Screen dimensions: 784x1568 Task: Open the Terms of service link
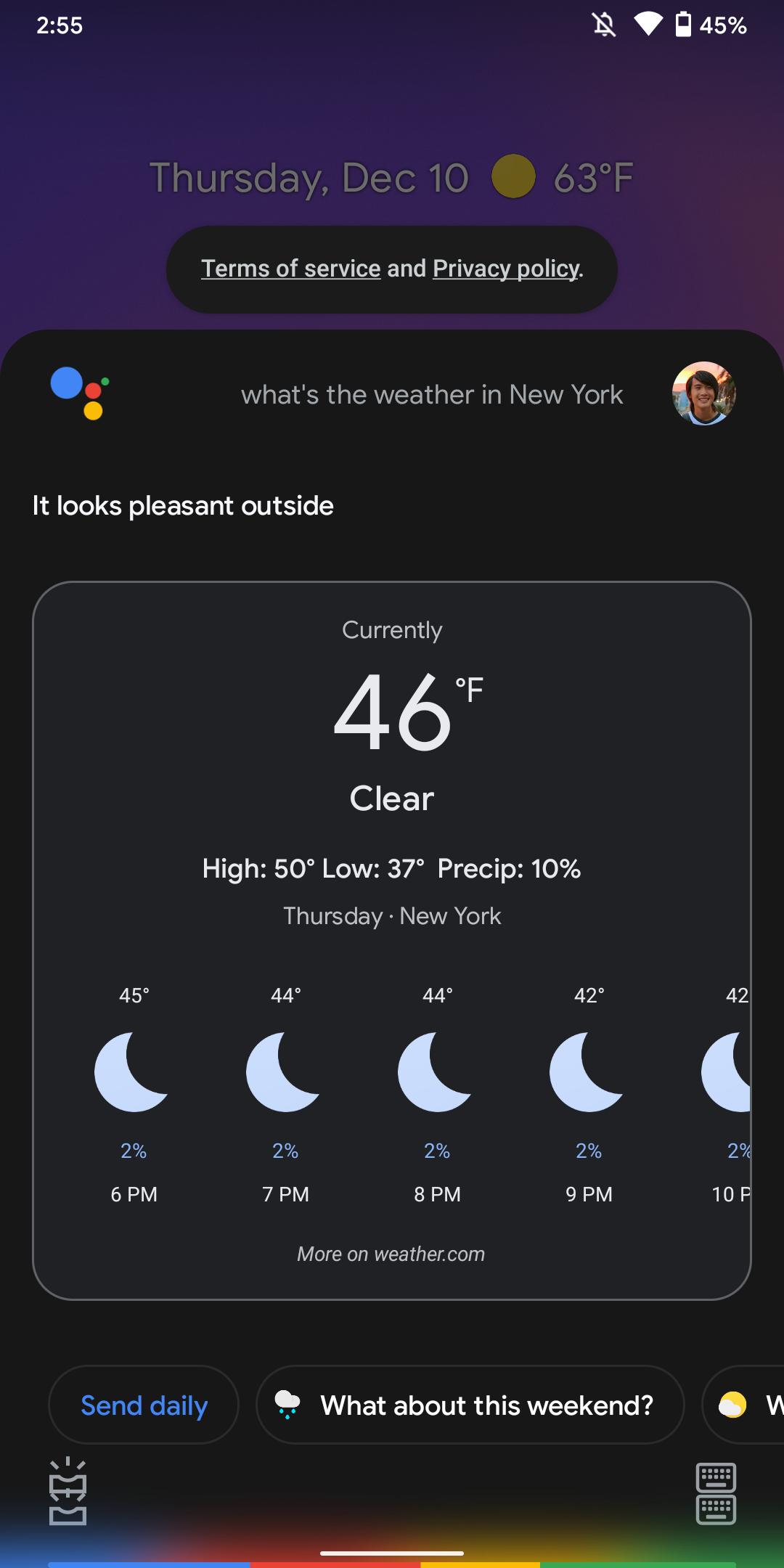290,269
